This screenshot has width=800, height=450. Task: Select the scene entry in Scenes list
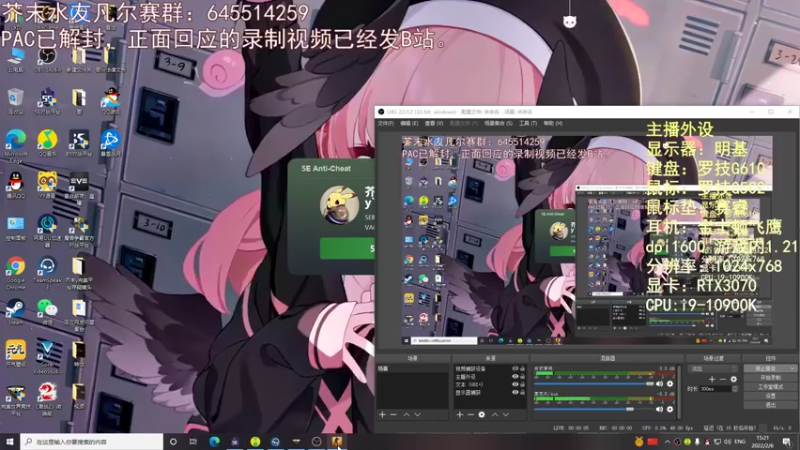[x=412, y=368]
